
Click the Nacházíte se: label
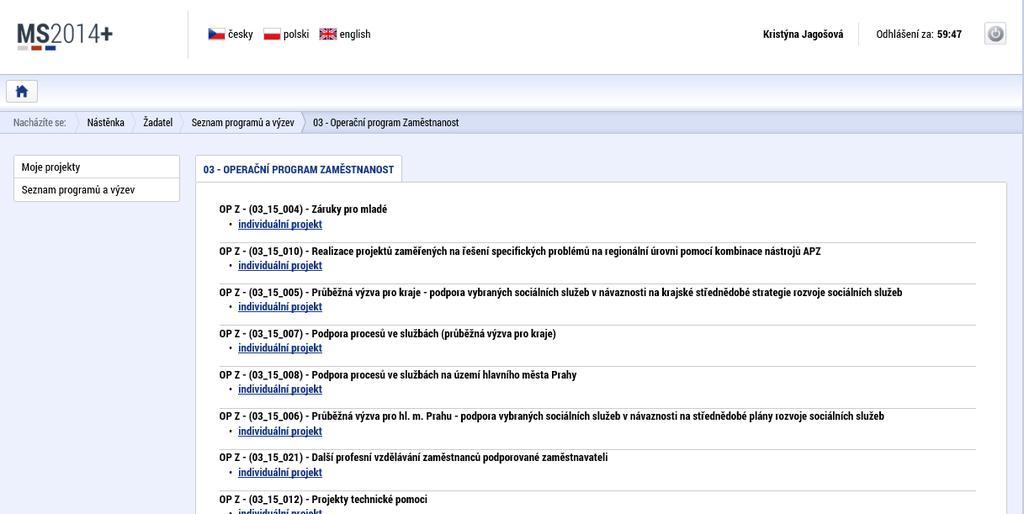(x=39, y=122)
